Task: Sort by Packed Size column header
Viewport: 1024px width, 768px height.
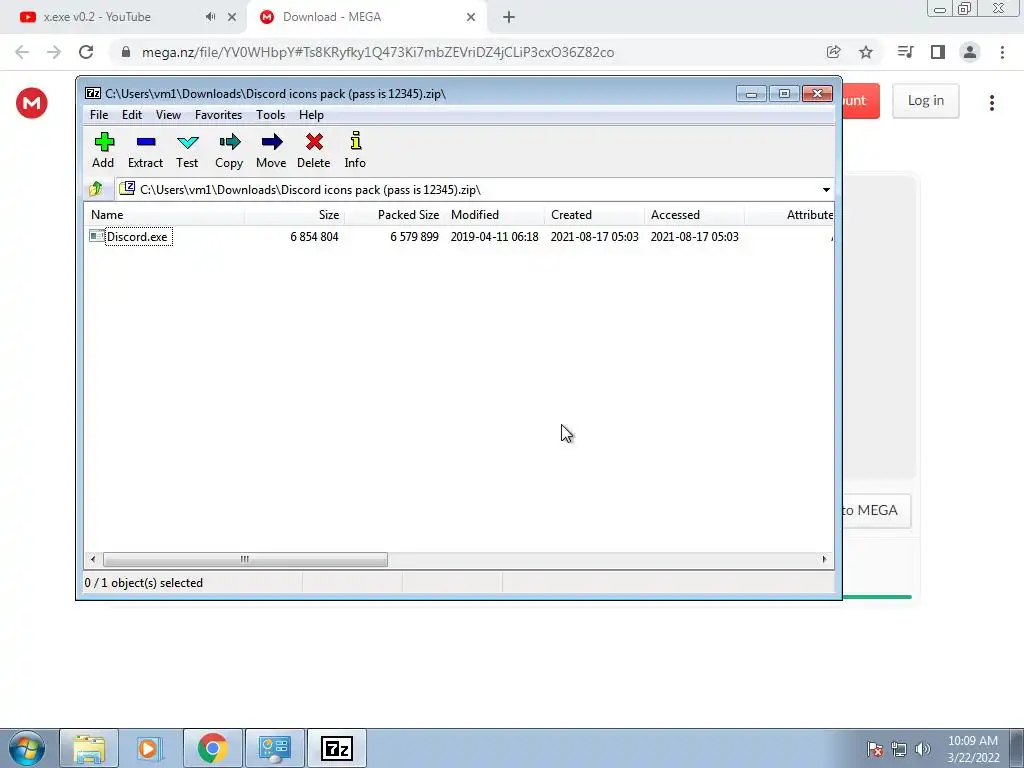Action: [x=394, y=215]
